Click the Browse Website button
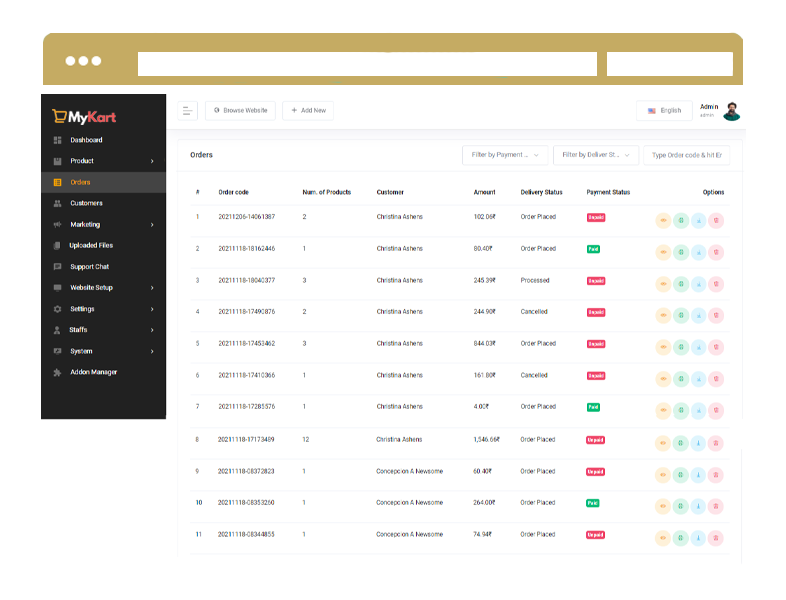Screen dimensions: 786x600 (x=240, y=110)
